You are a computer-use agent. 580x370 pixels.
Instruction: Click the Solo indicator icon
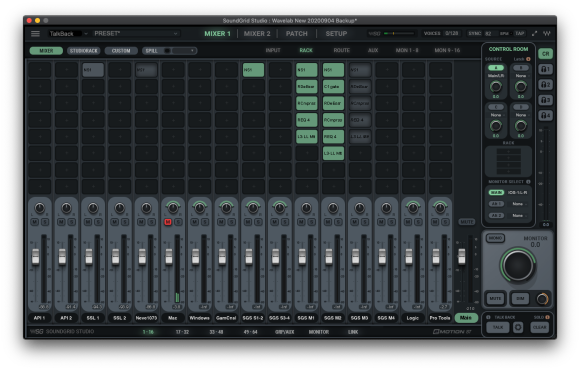(x=547, y=317)
